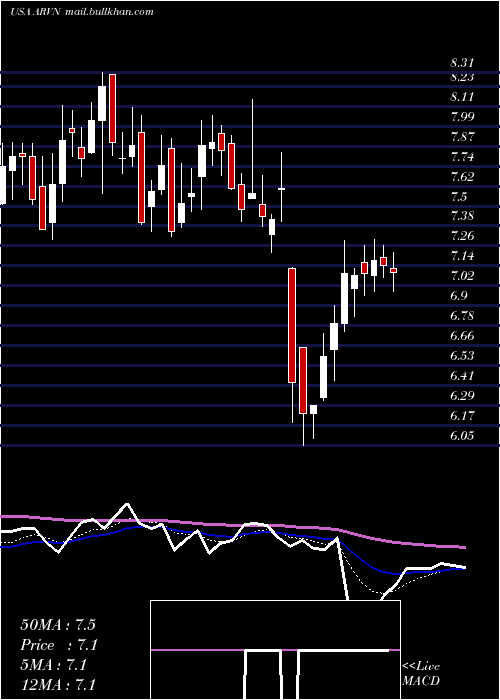Click the 7.02 price axis label

[x=462, y=276]
